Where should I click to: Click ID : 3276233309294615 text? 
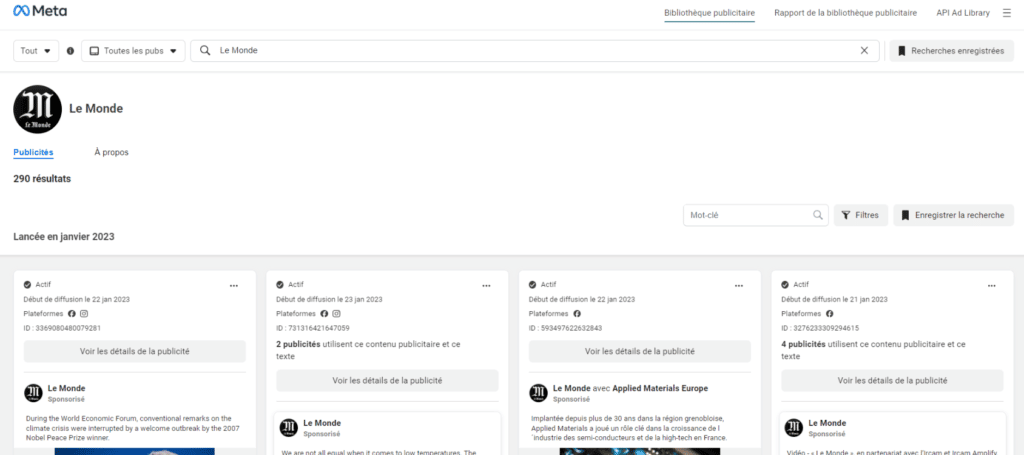pyautogui.click(x=820, y=328)
